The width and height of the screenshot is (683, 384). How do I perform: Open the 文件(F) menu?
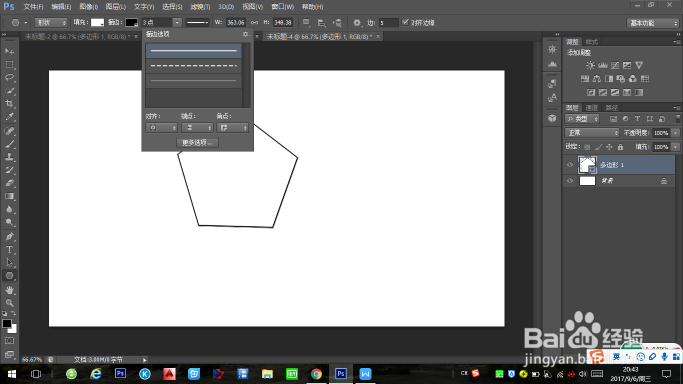tap(33, 7)
